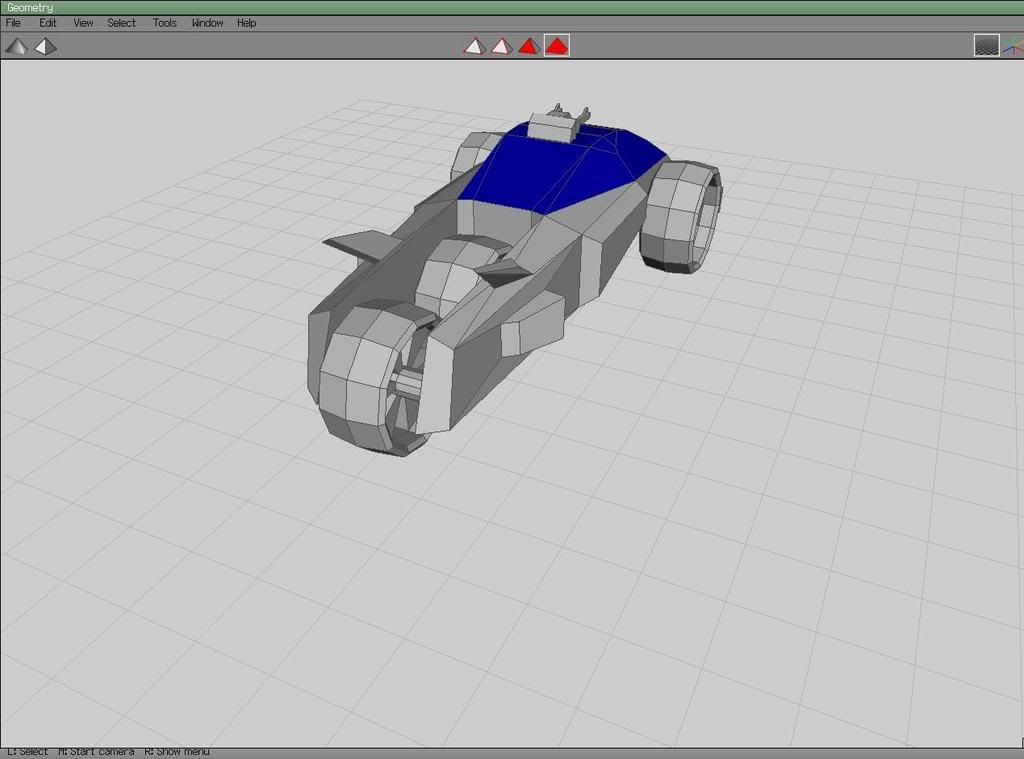Switch to vertex selection mode pyramid

coord(475,46)
